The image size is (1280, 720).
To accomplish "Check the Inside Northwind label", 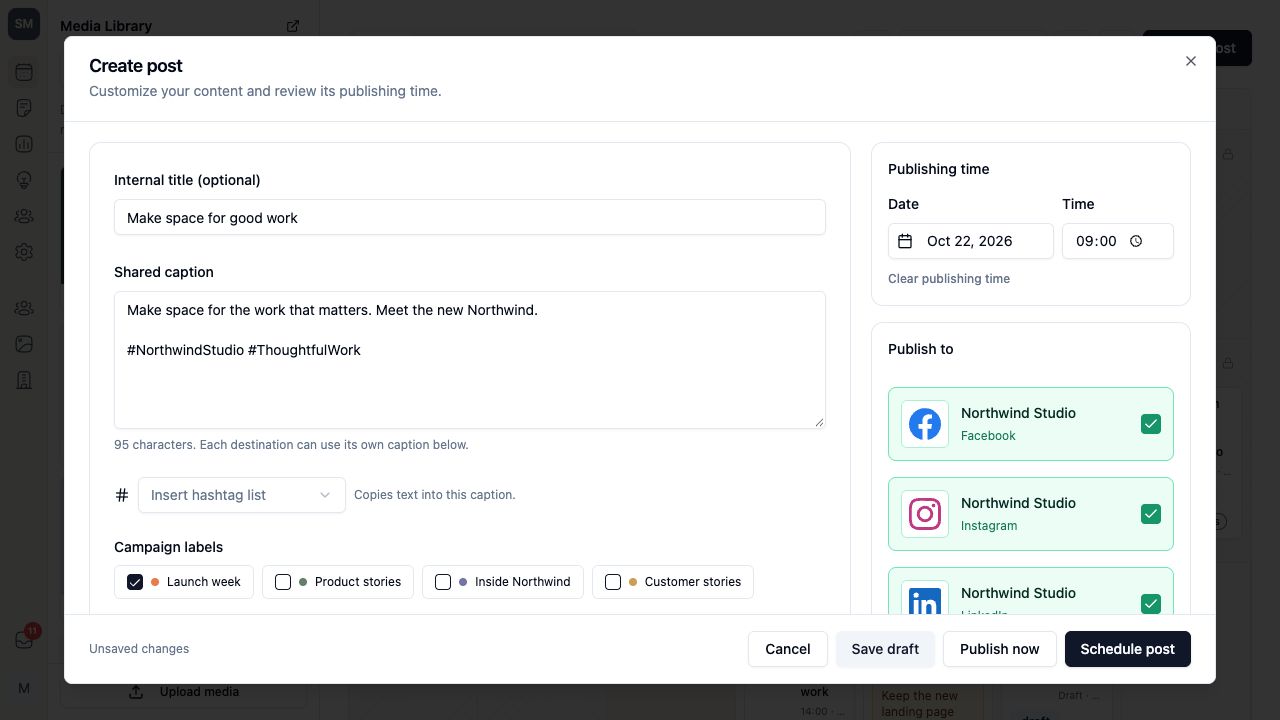I will [443, 582].
